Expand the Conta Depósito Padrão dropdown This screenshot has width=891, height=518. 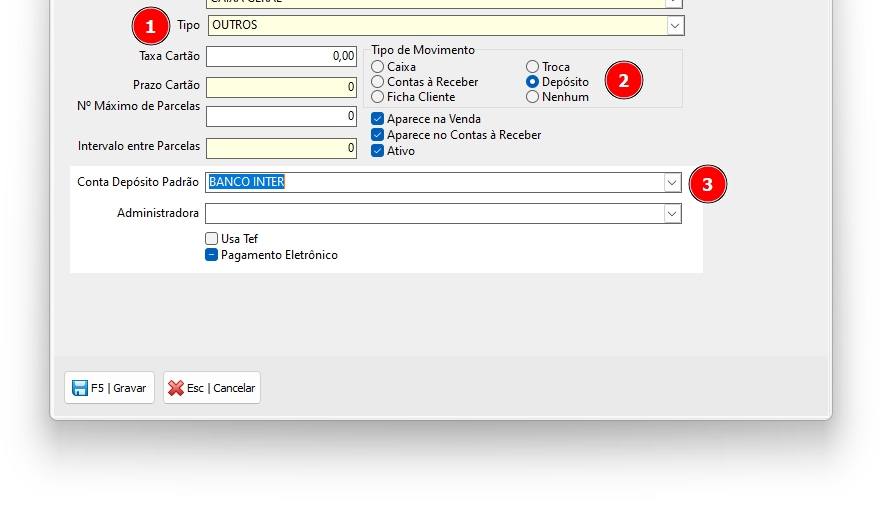click(x=672, y=183)
